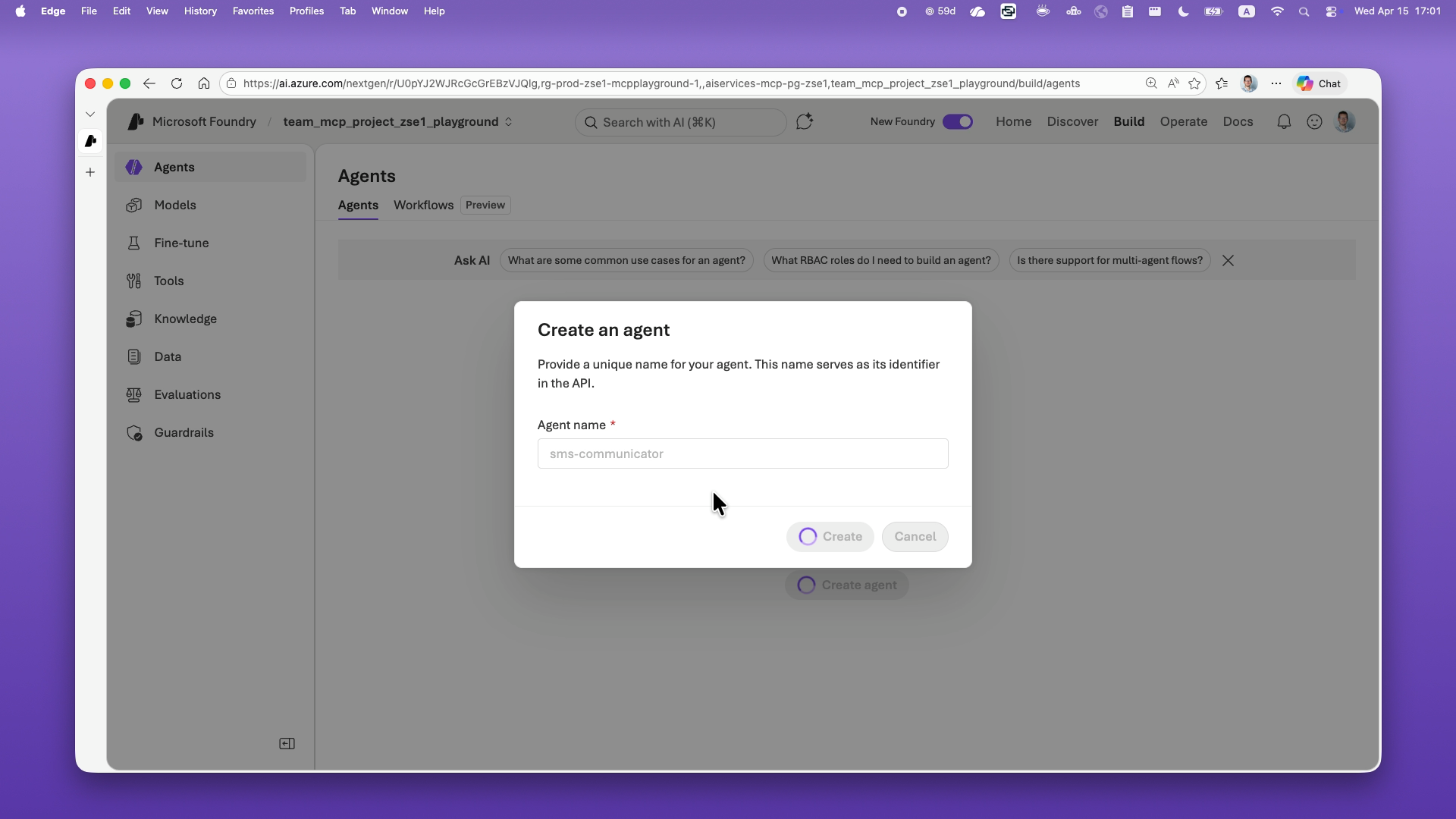Open Copilot Chat in the browser toolbar
The height and width of the screenshot is (819, 1456).
[x=1319, y=83]
